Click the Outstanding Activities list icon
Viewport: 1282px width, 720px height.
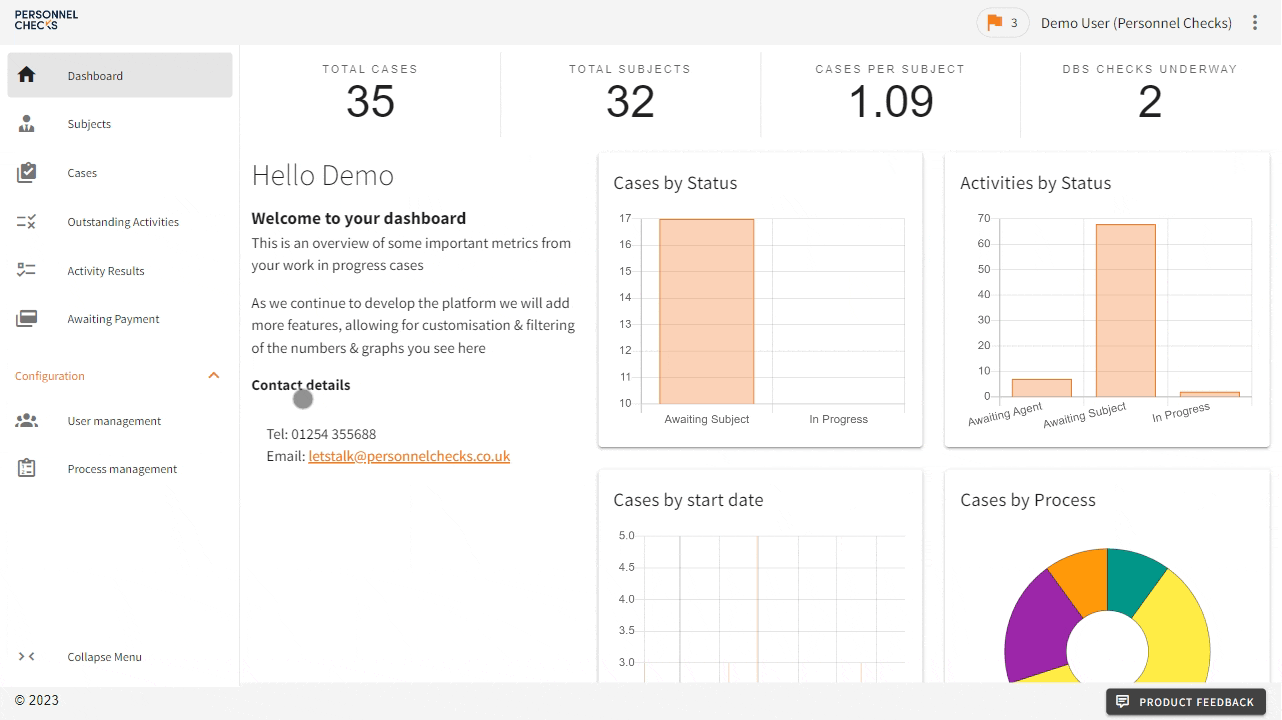pos(27,222)
